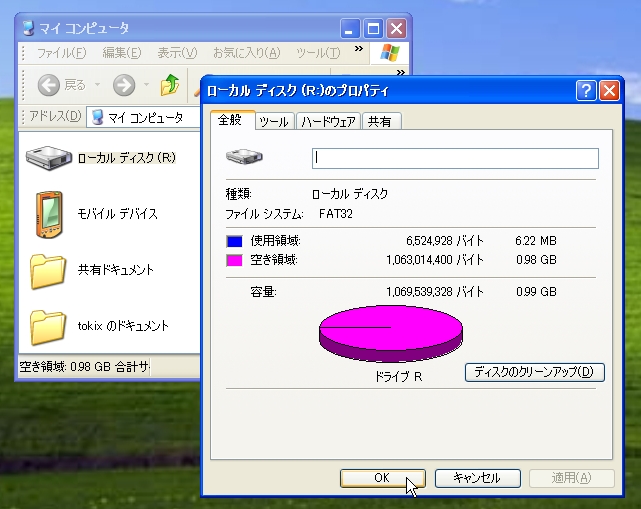Open Forward button history dropdown arrow
Image resolution: width=641 pixels, height=509 pixels.
(x=146, y=85)
